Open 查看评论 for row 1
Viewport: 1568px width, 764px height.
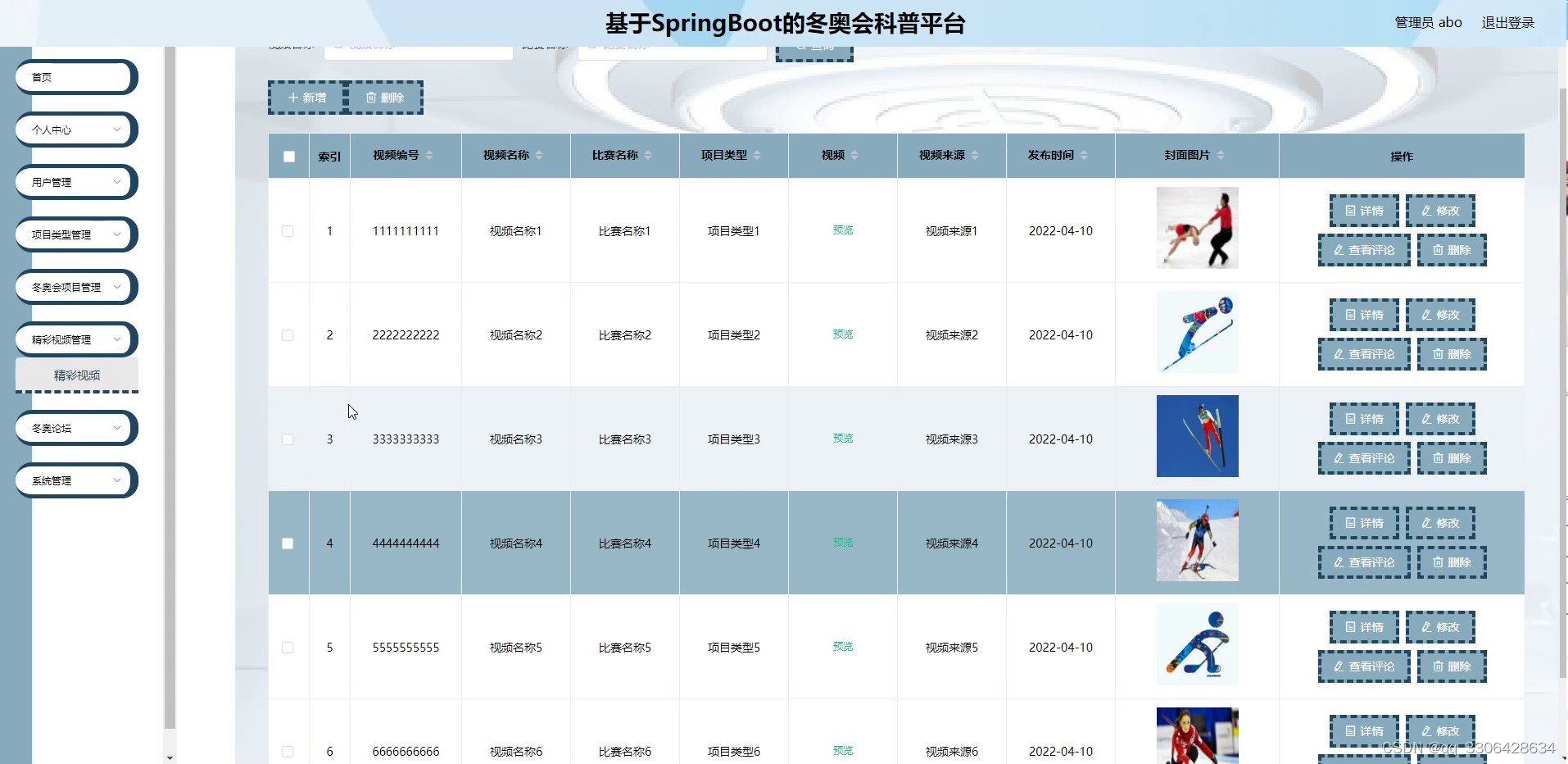tap(1364, 250)
